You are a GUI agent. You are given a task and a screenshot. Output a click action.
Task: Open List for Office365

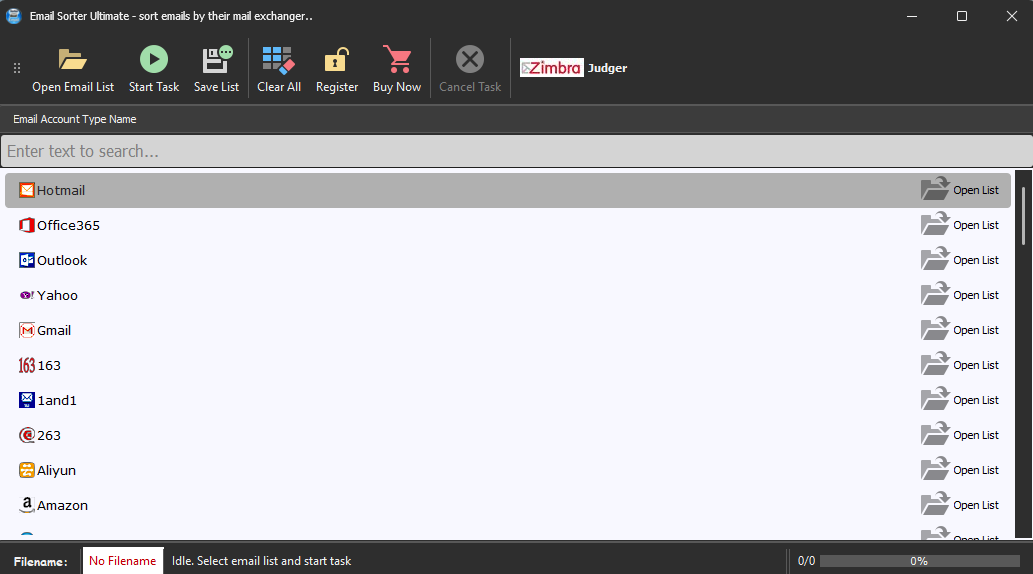960,225
